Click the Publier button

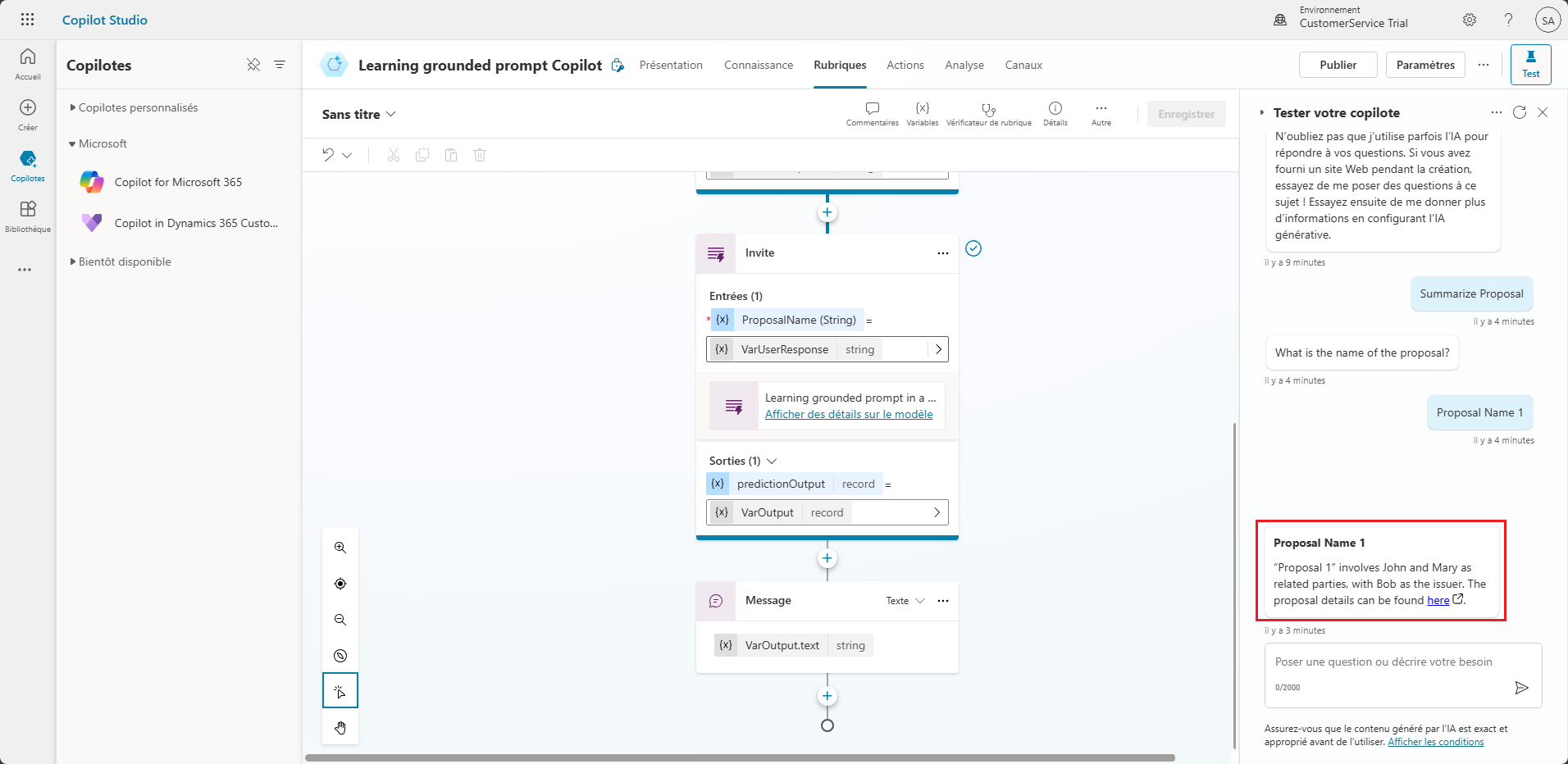point(1337,65)
